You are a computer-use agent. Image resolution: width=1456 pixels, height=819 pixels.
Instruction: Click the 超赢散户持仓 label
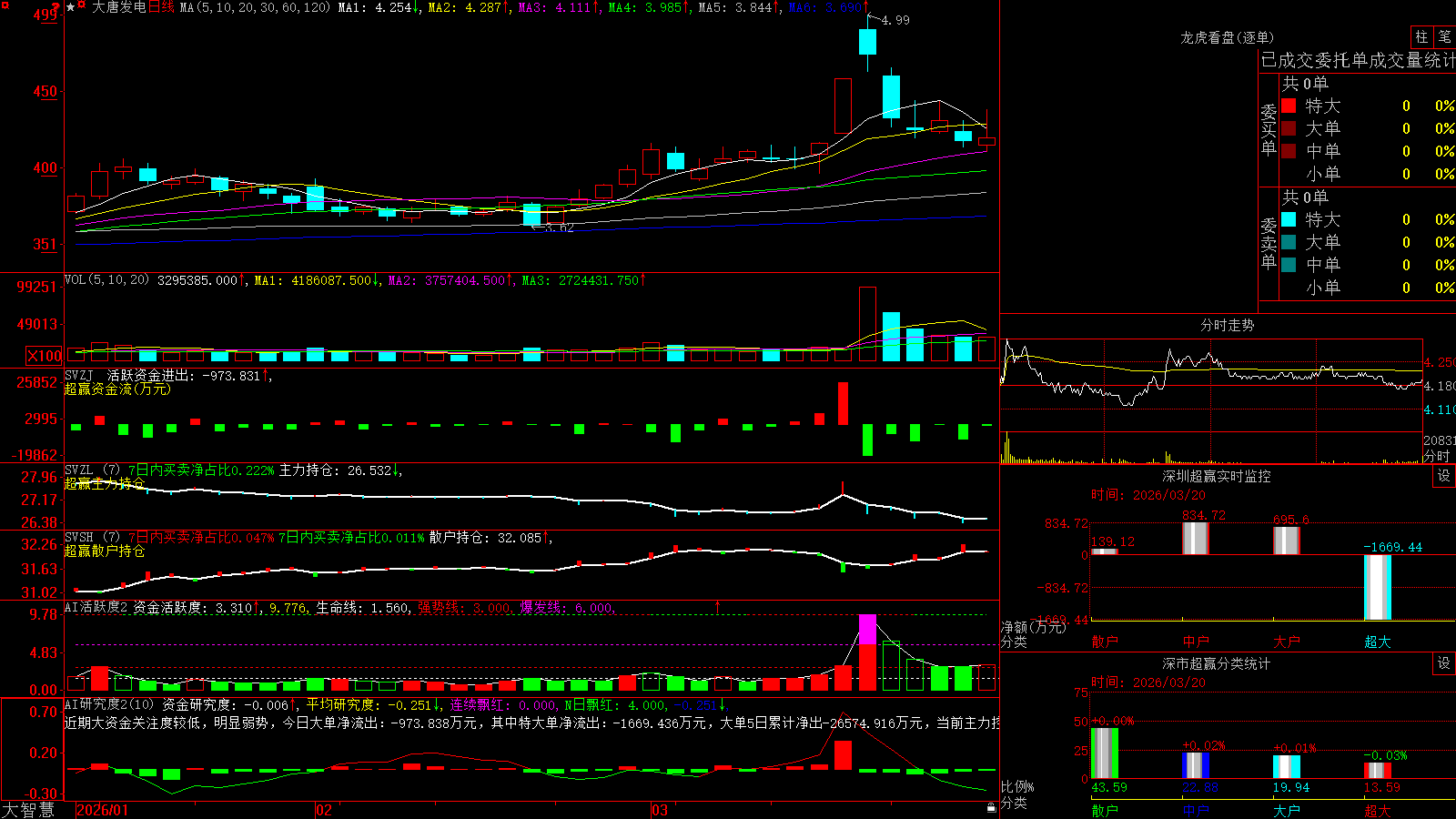pyautogui.click(x=105, y=551)
